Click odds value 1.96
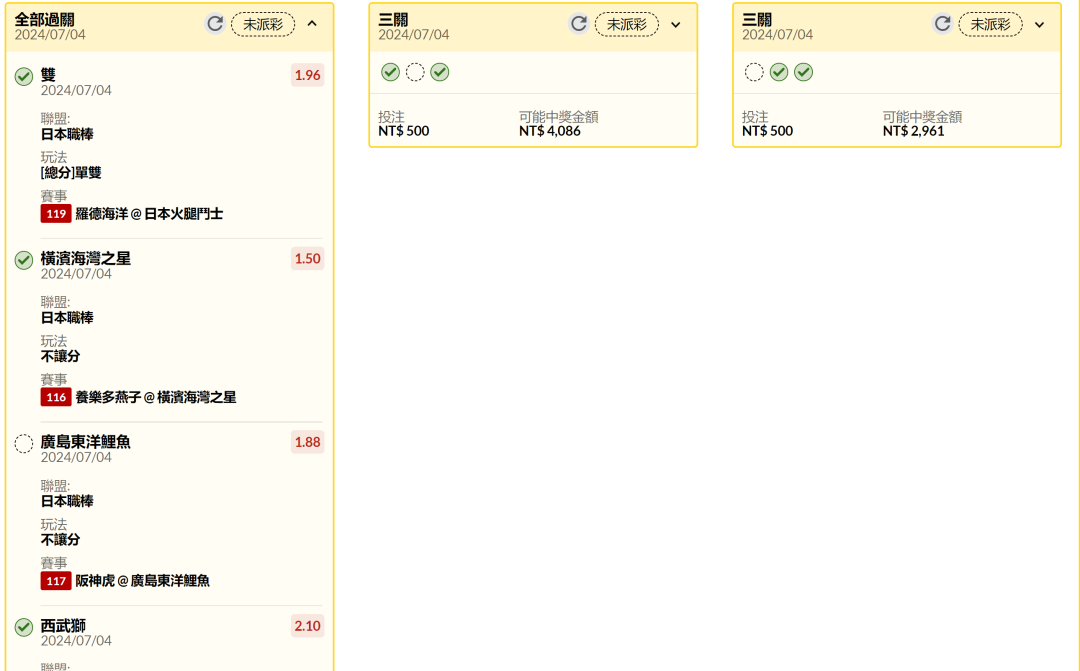This screenshot has width=1080, height=671. coord(307,75)
